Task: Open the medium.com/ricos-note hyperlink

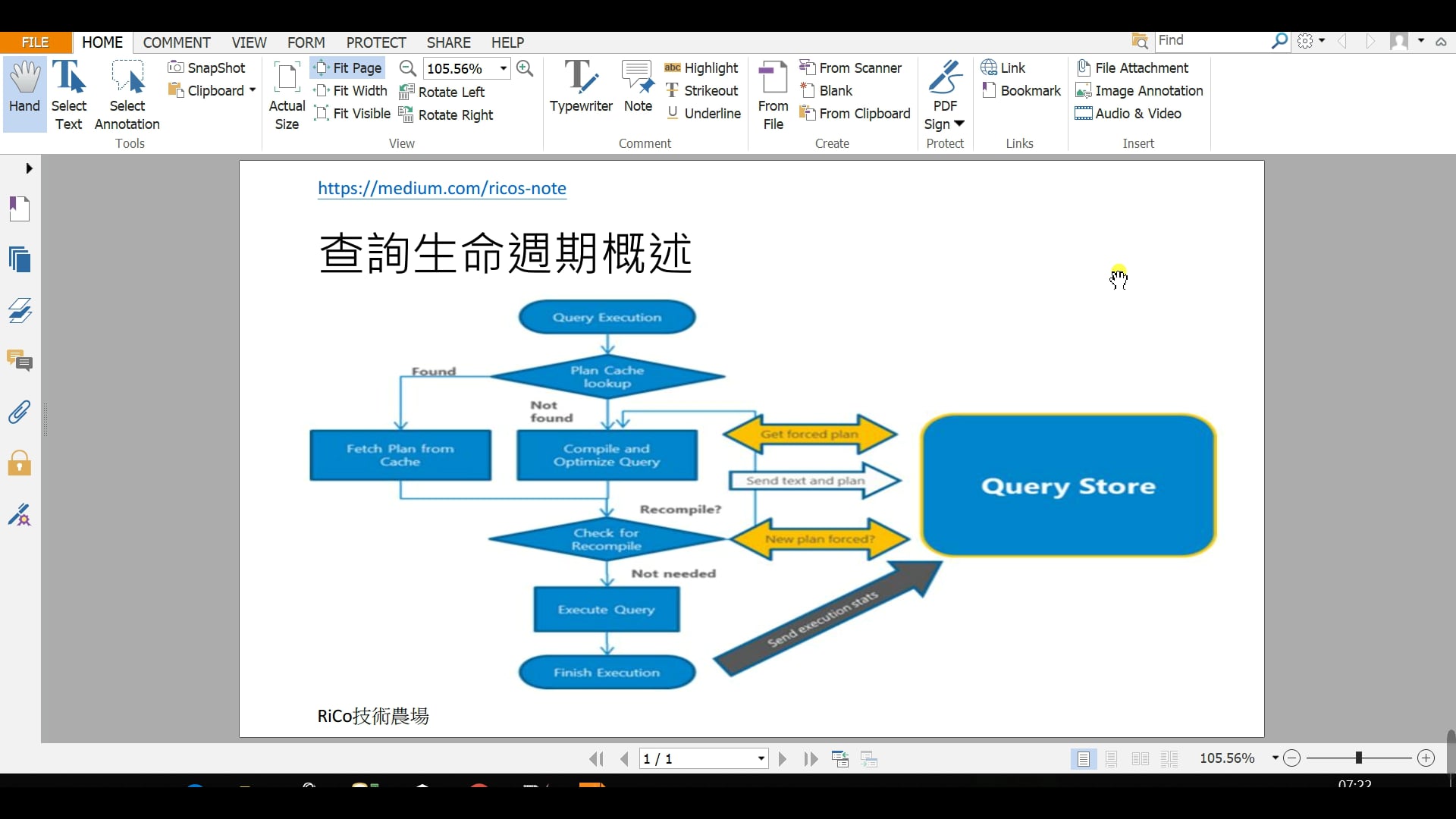Action: pyautogui.click(x=441, y=188)
